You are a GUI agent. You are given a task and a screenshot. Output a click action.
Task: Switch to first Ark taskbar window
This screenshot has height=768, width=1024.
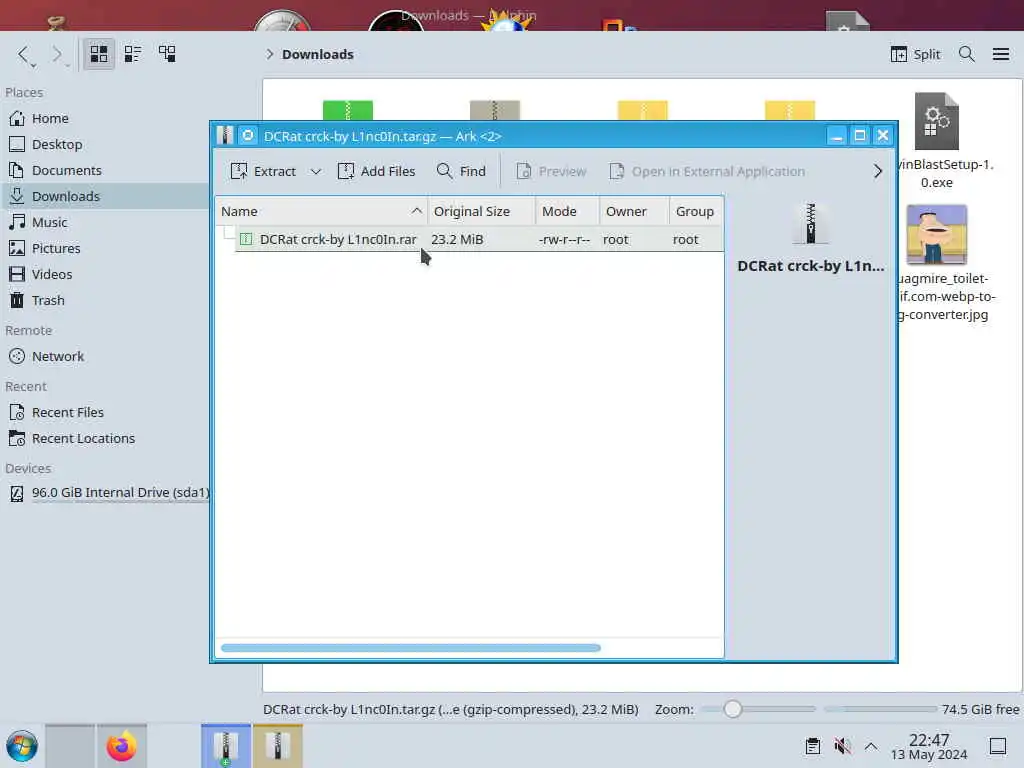[x=226, y=746]
